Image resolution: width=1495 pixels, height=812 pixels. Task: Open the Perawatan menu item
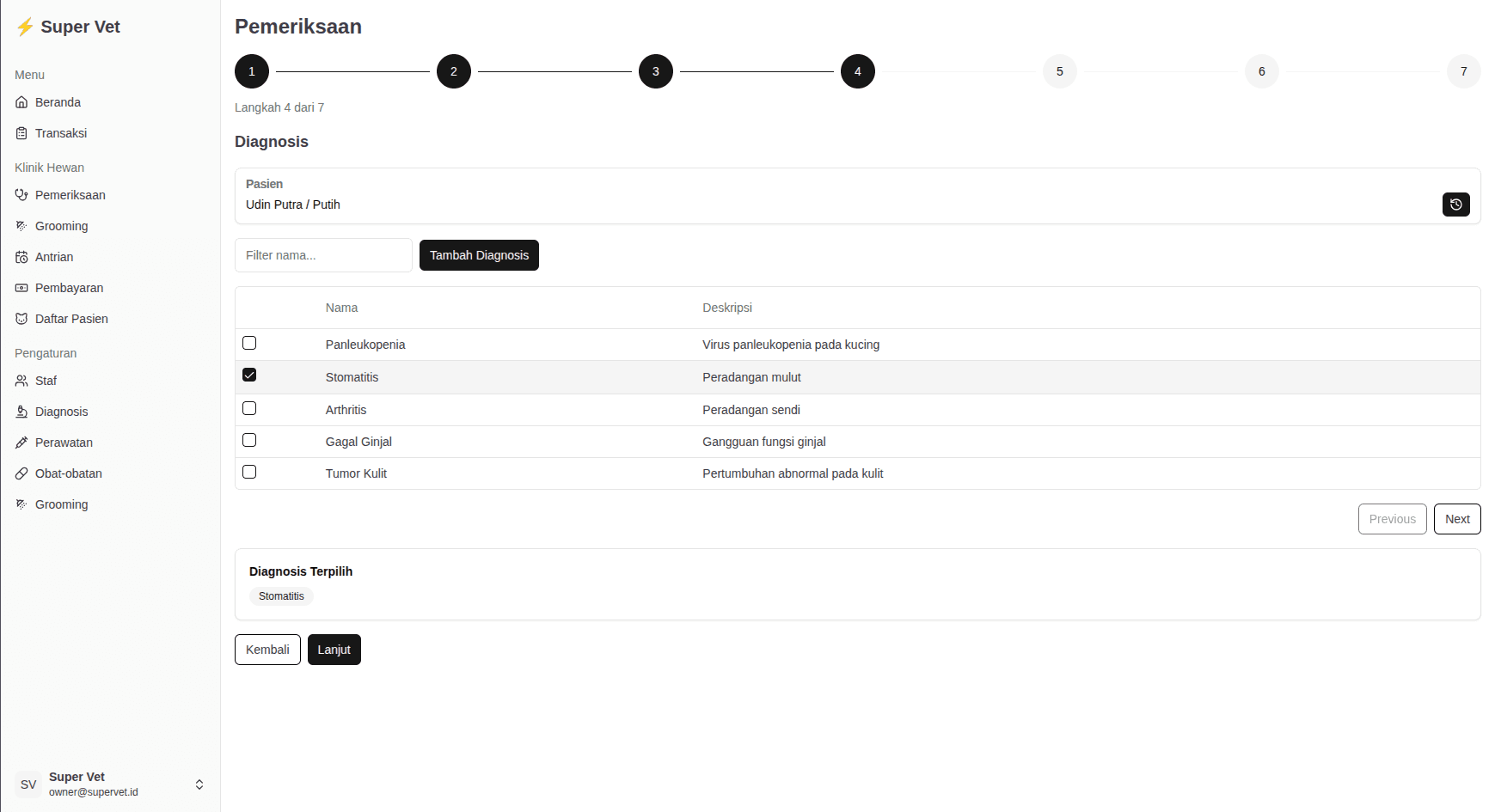[21, 443]
